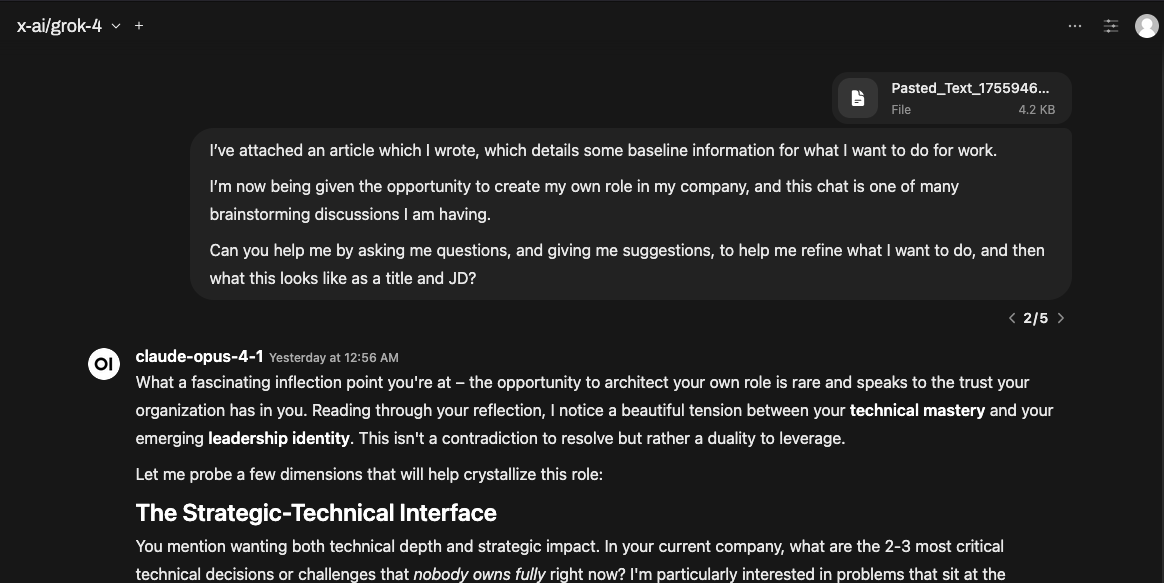Open the Pasted_Text file attachment name
The image size is (1164, 583).
tap(970, 88)
